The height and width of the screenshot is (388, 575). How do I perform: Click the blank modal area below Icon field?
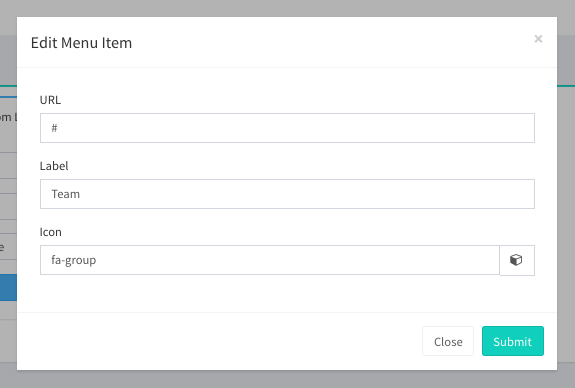pyautogui.click(x=287, y=293)
